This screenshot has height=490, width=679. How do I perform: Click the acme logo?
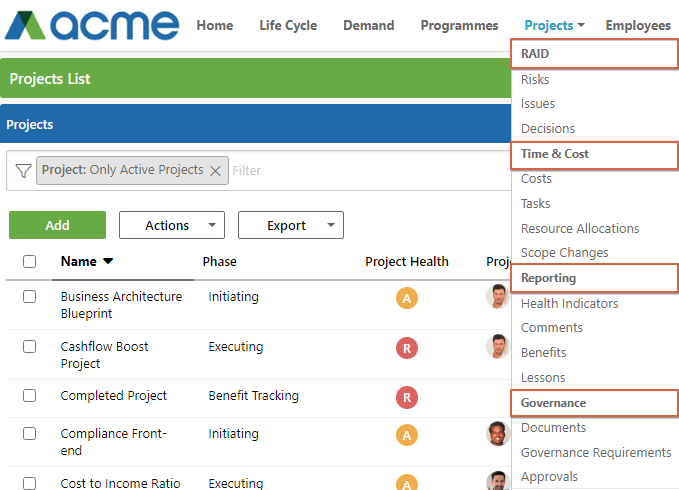[x=92, y=26]
